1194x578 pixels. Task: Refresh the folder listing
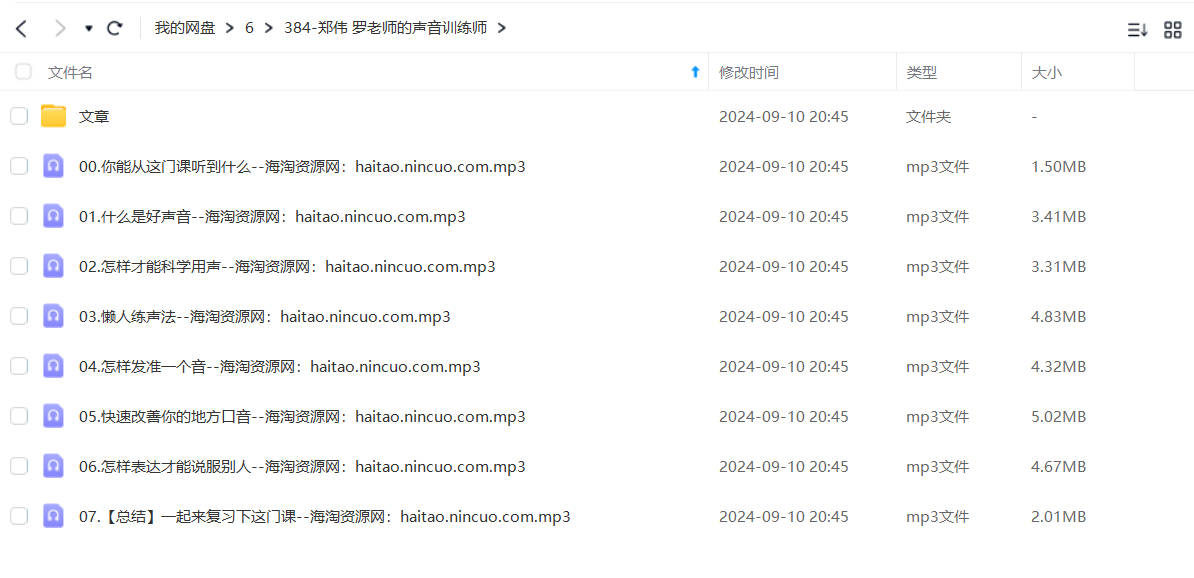(x=115, y=29)
